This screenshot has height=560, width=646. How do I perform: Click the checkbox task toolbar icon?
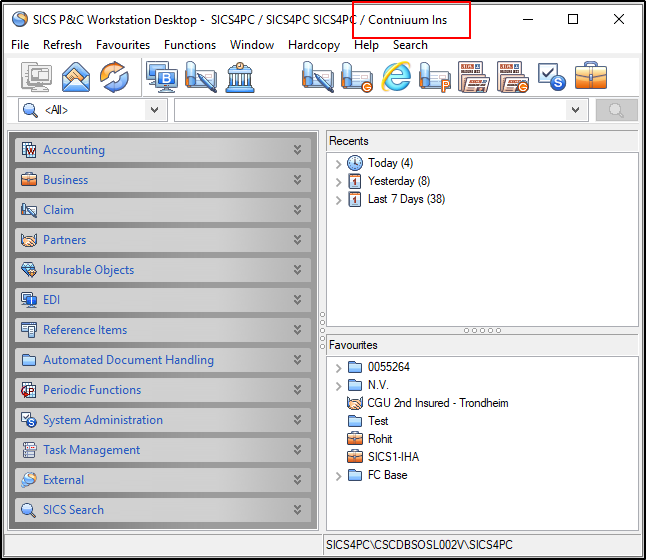(x=552, y=77)
